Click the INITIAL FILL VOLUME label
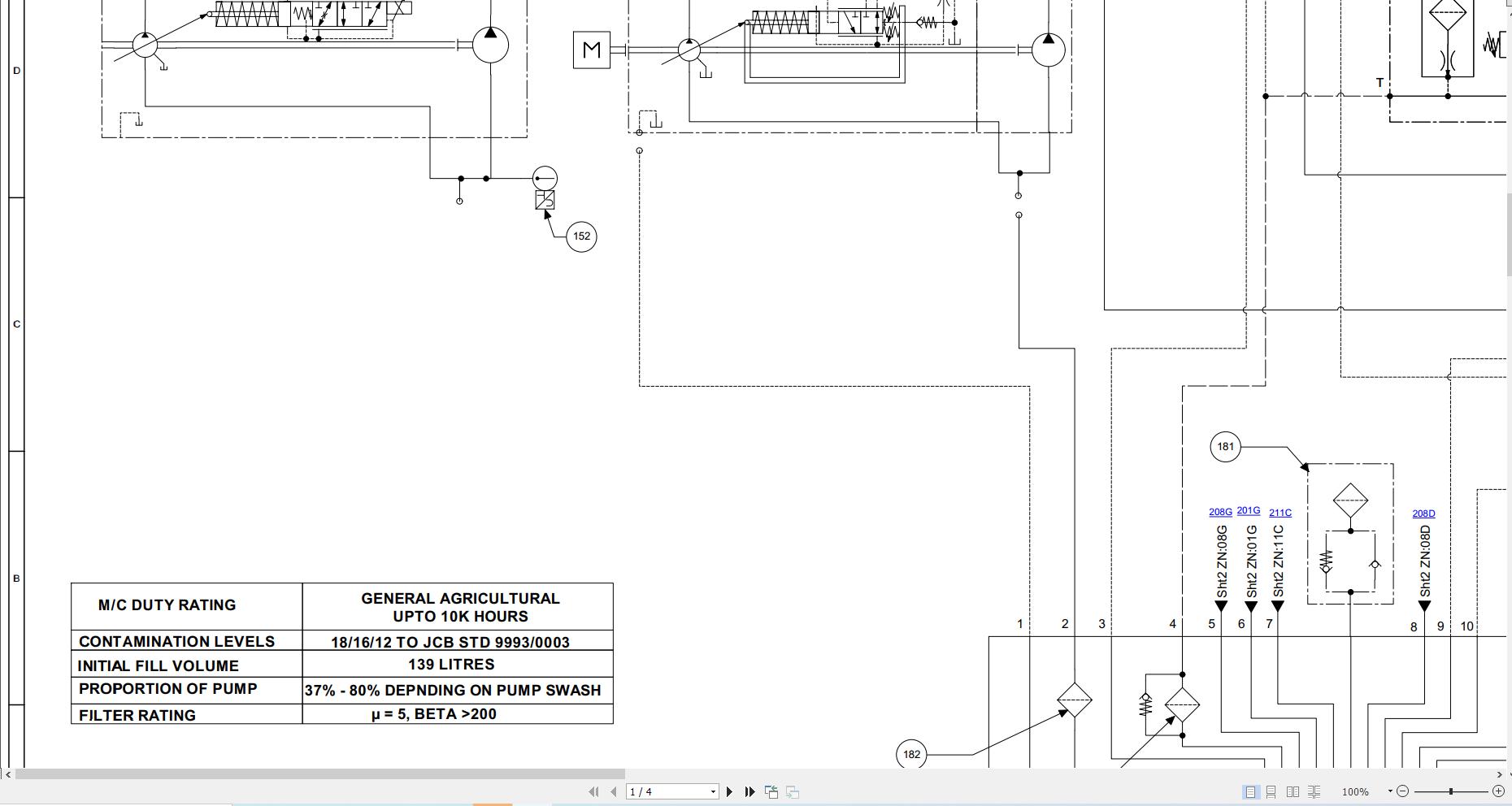This screenshot has height=806, width=1512. coord(158,666)
